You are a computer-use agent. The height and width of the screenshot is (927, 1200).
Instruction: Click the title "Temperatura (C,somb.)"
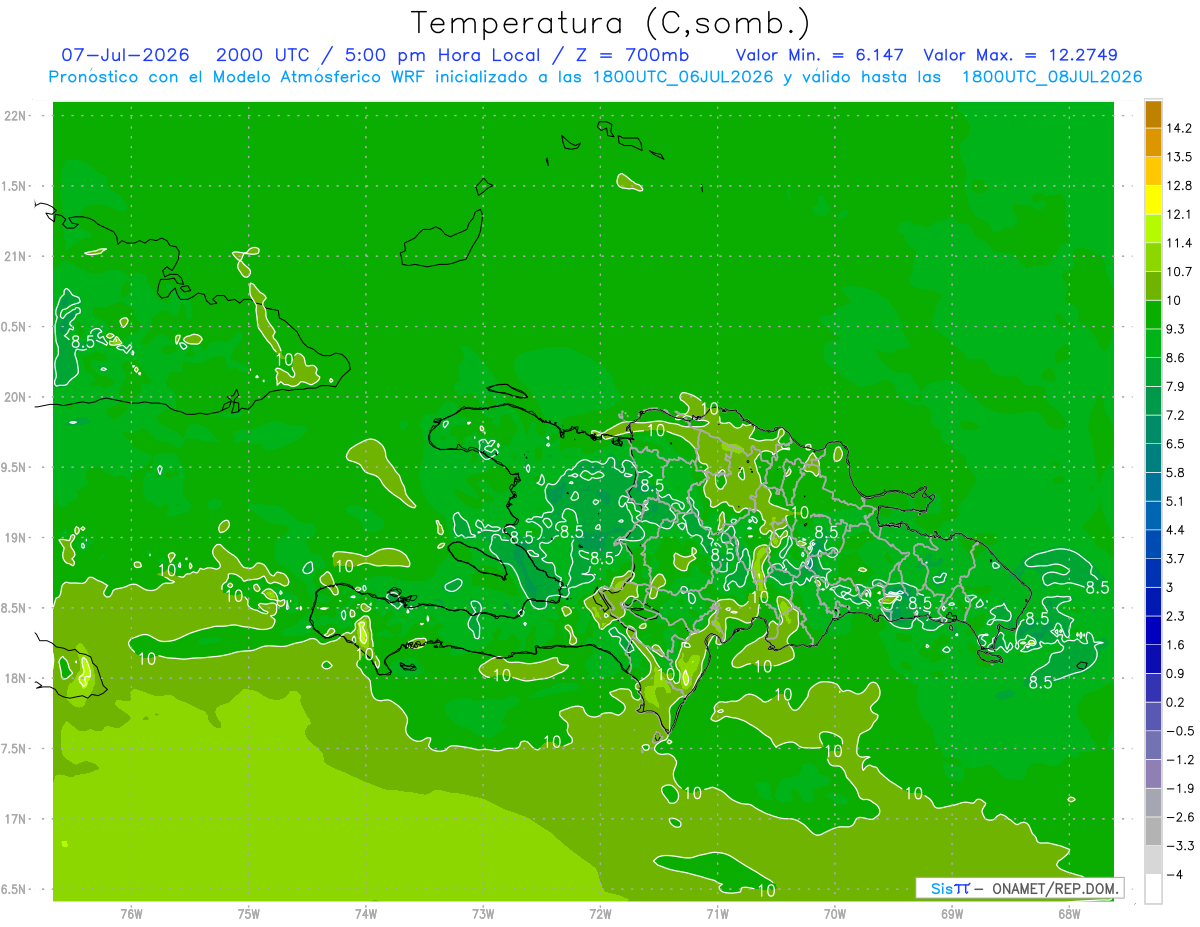(x=611, y=23)
